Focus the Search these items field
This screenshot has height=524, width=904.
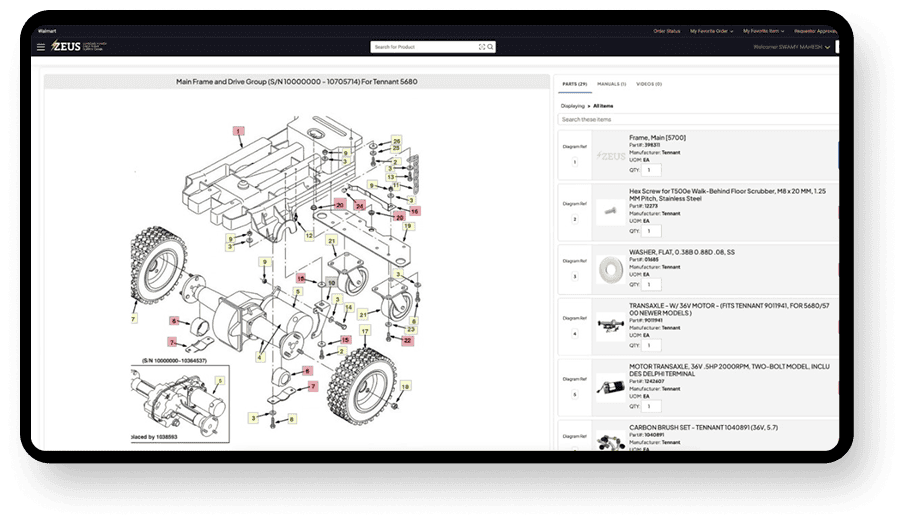pos(698,119)
